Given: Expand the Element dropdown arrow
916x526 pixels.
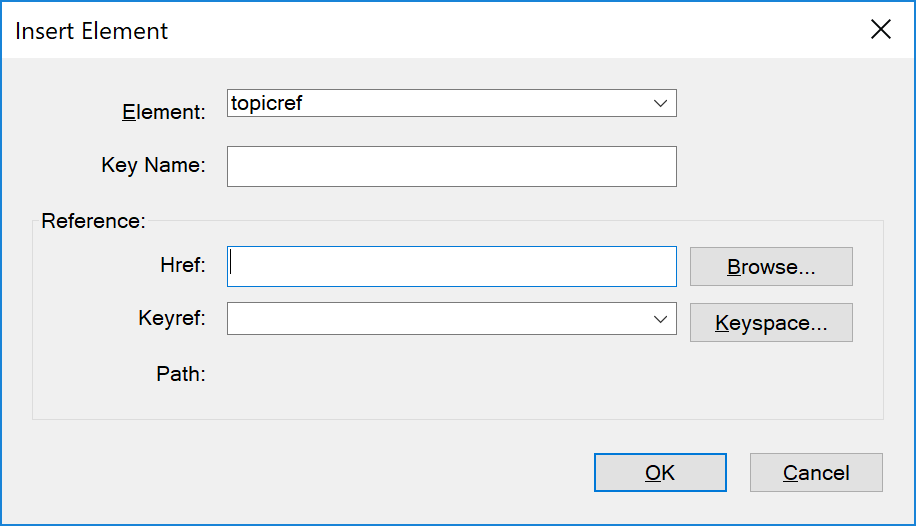Looking at the screenshot, I should click(660, 103).
